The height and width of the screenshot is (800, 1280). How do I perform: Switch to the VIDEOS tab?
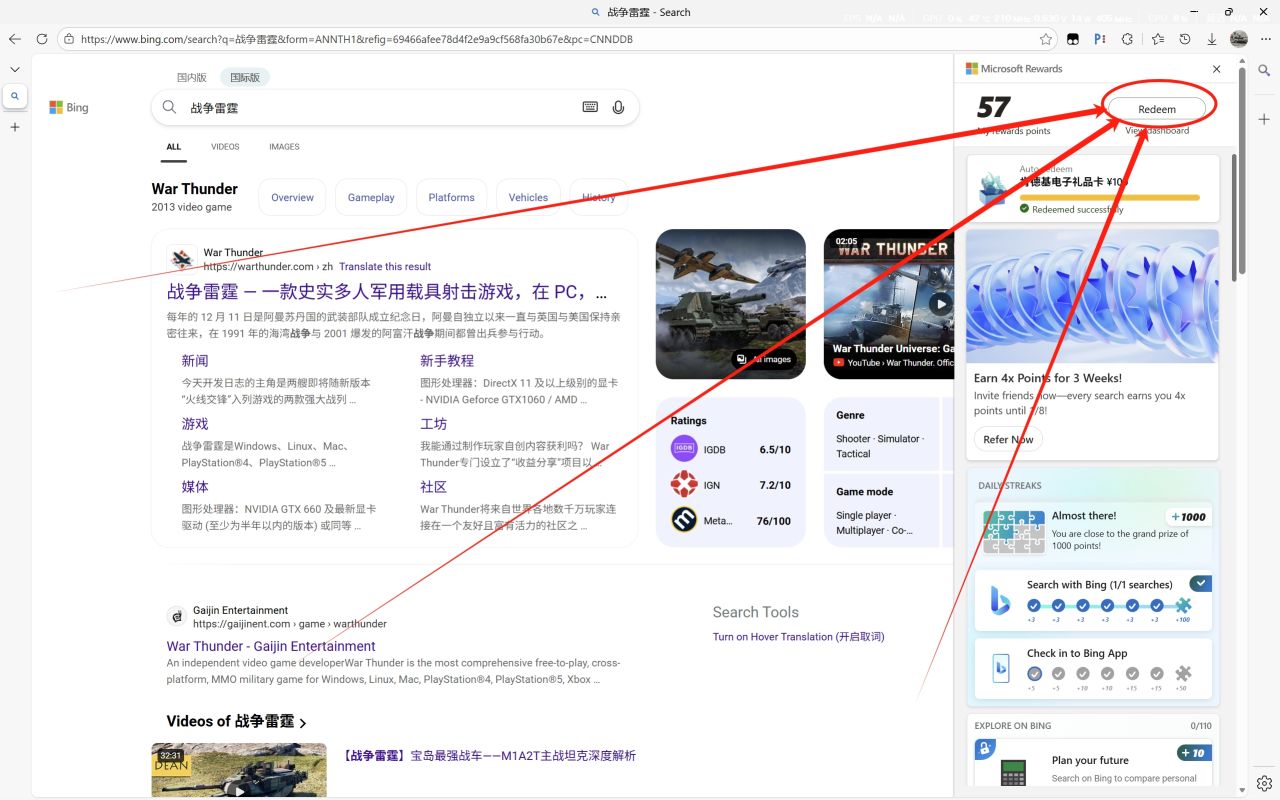pyautogui.click(x=225, y=147)
